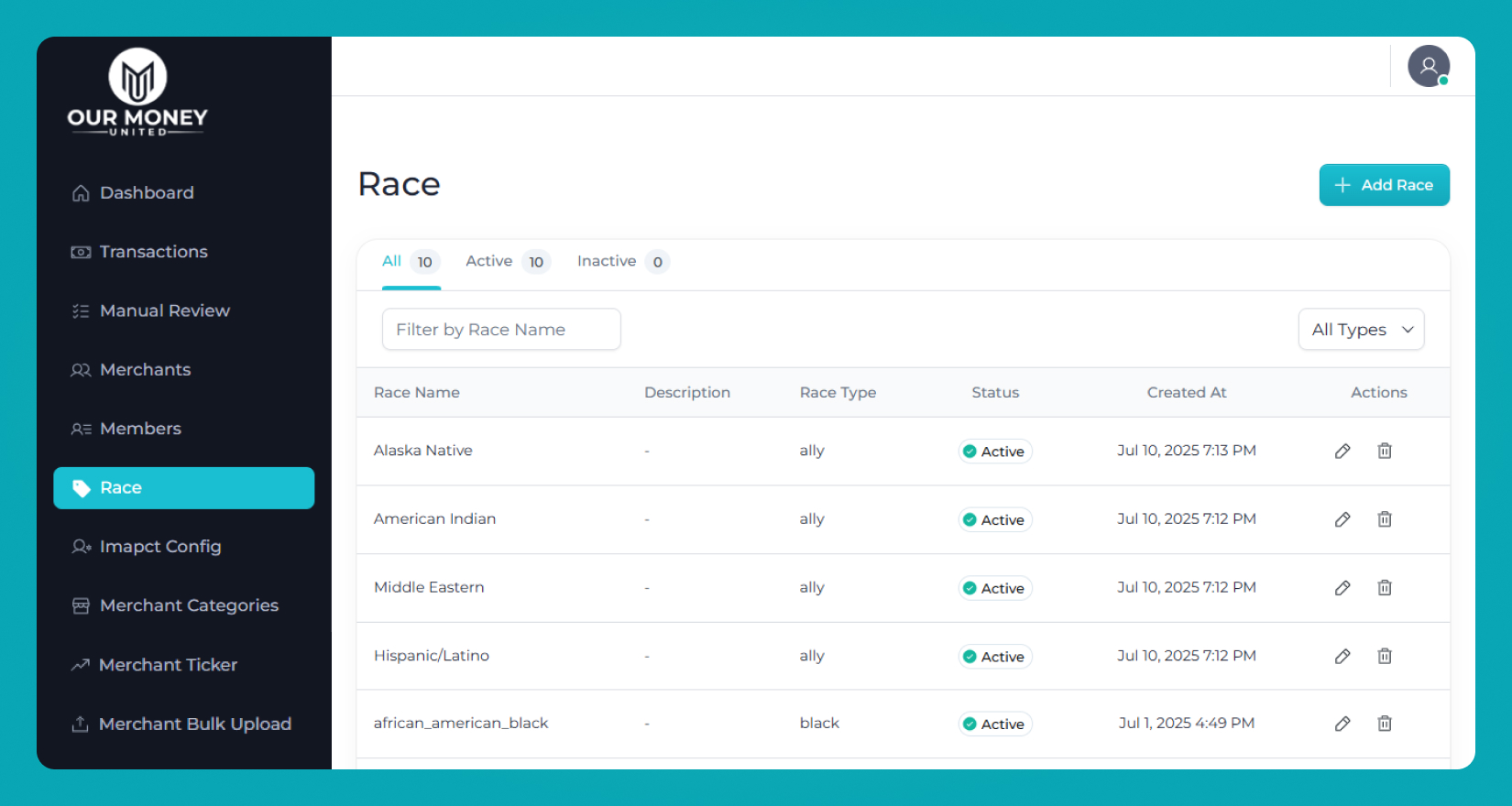This screenshot has width=1512, height=806.
Task: Navigate to Merchant Categories
Action: [189, 605]
